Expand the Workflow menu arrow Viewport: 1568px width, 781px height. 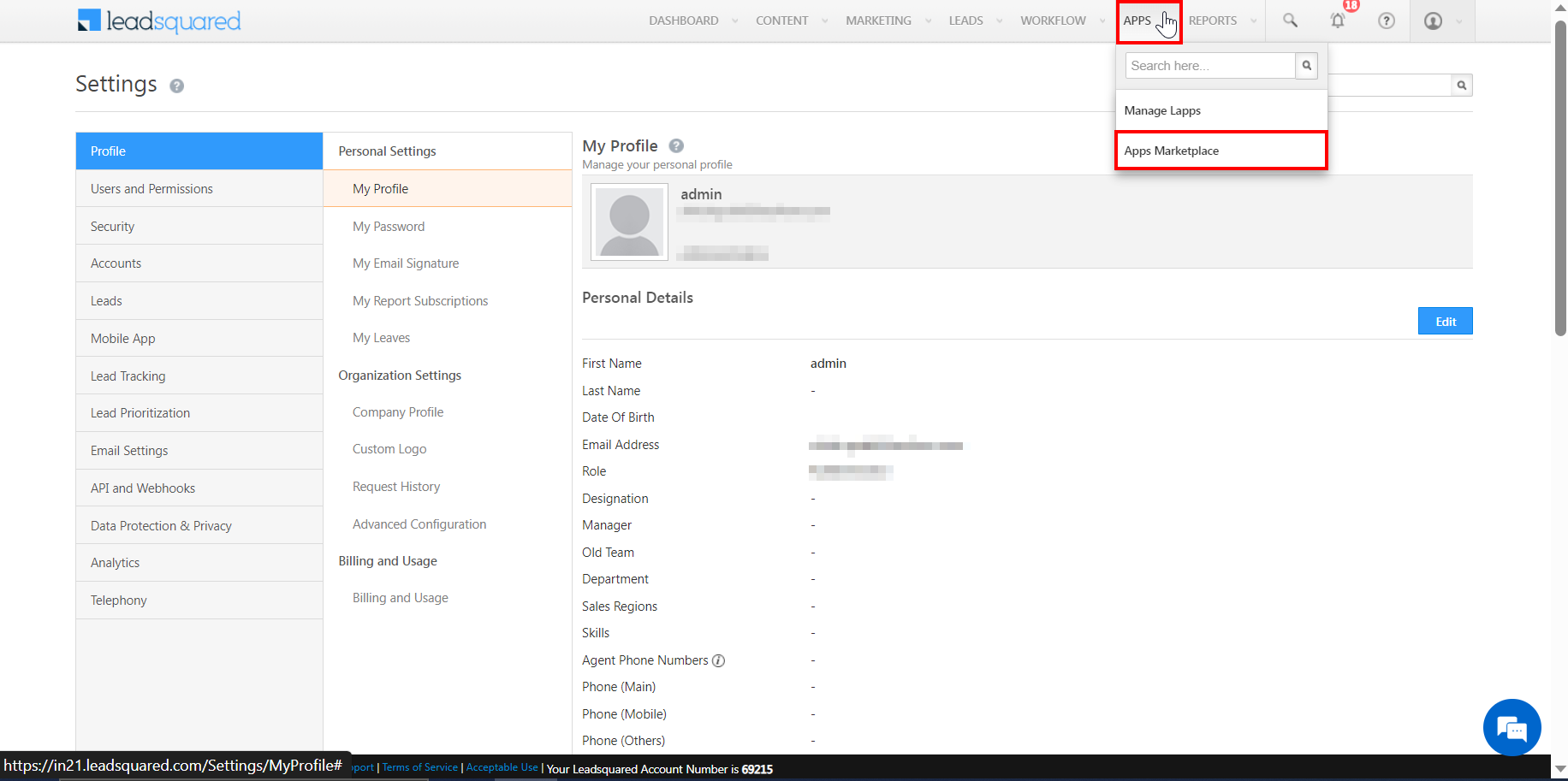(1102, 21)
